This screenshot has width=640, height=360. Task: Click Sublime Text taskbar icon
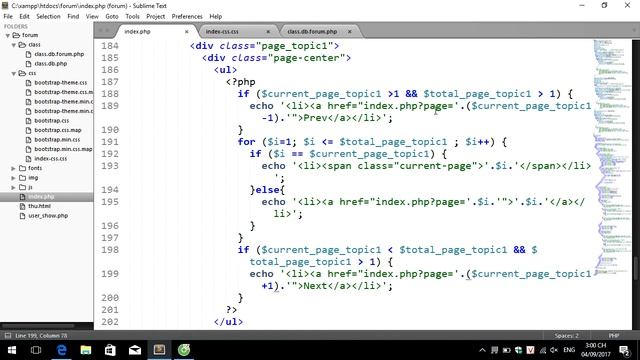[x=159, y=350]
